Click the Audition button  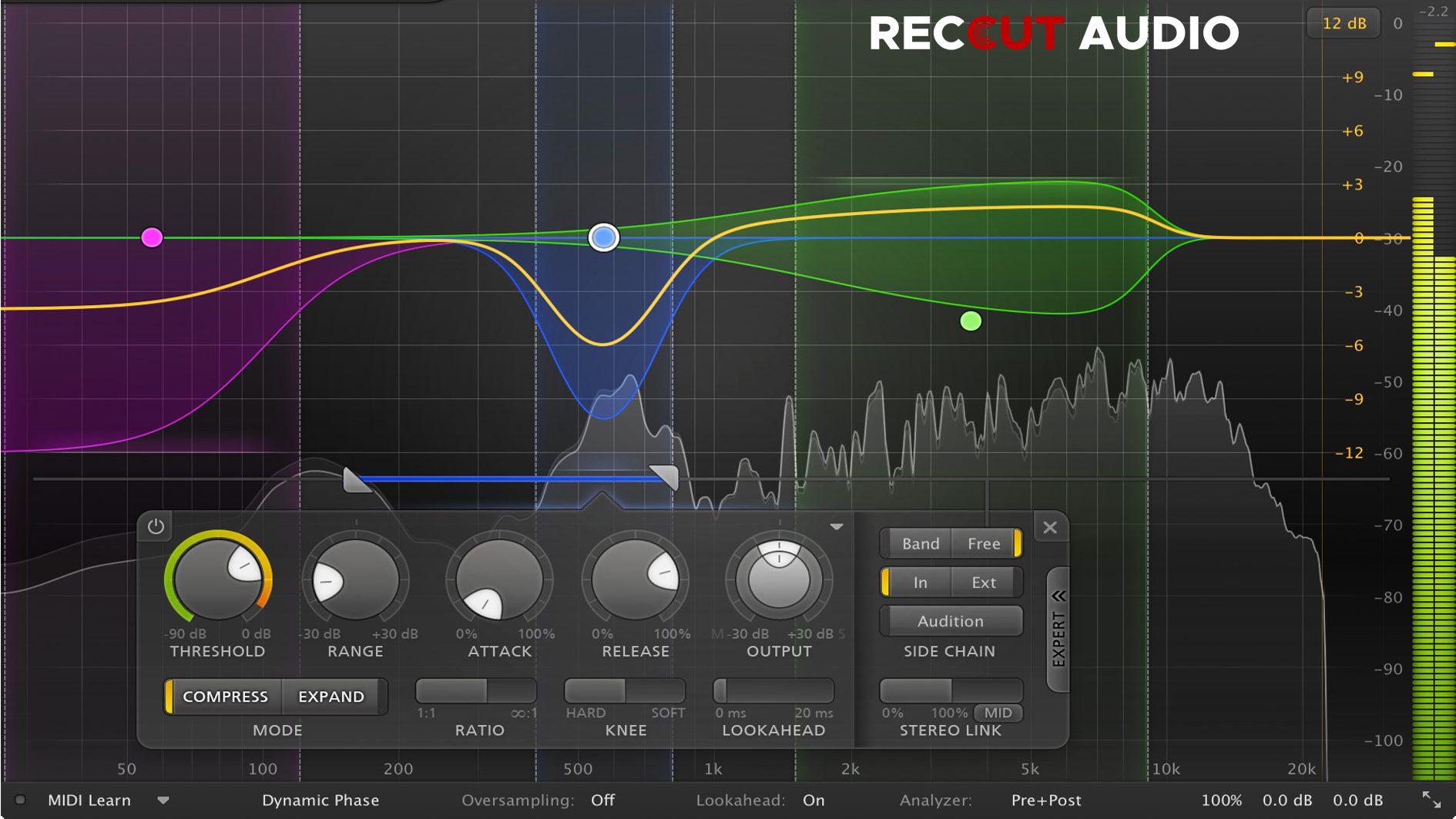pyautogui.click(x=951, y=621)
